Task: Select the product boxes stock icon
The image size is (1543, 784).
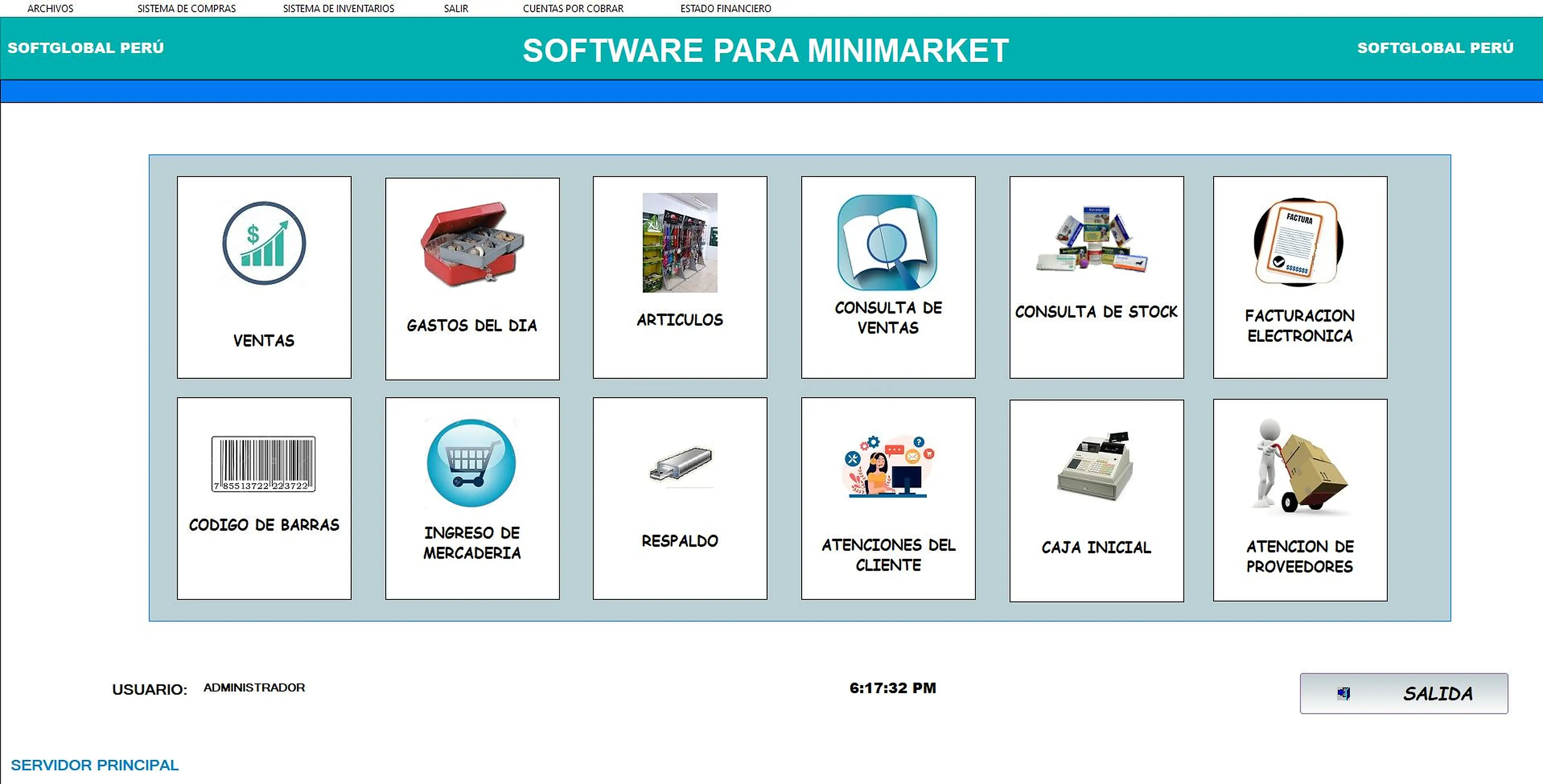Action: [1093, 239]
